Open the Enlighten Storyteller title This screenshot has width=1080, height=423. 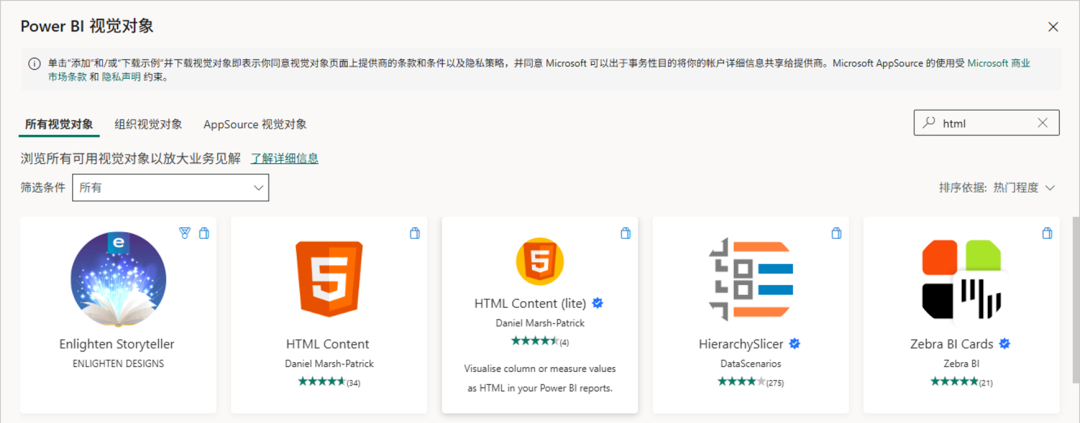coord(118,344)
